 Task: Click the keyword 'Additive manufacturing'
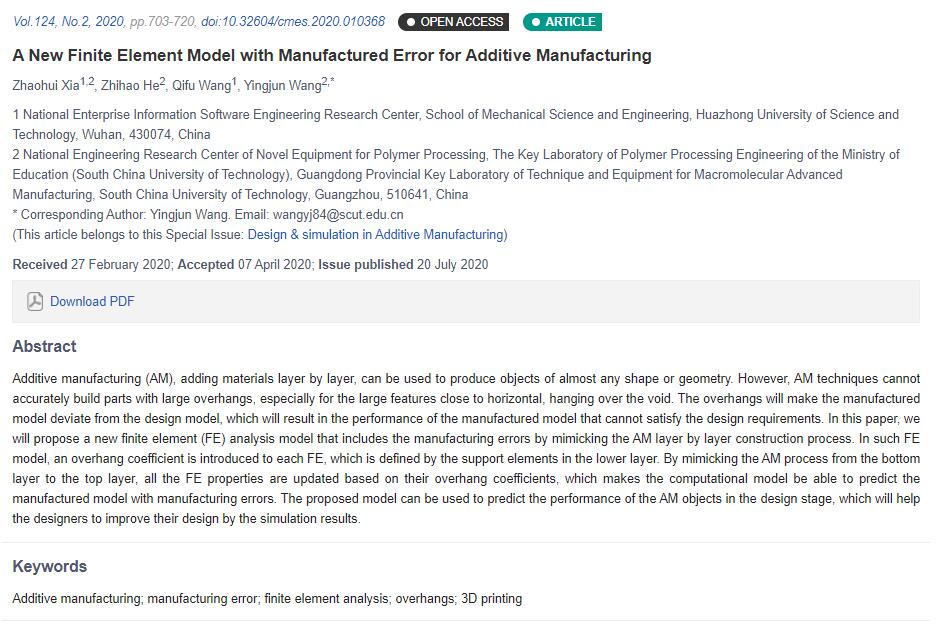click(76, 599)
